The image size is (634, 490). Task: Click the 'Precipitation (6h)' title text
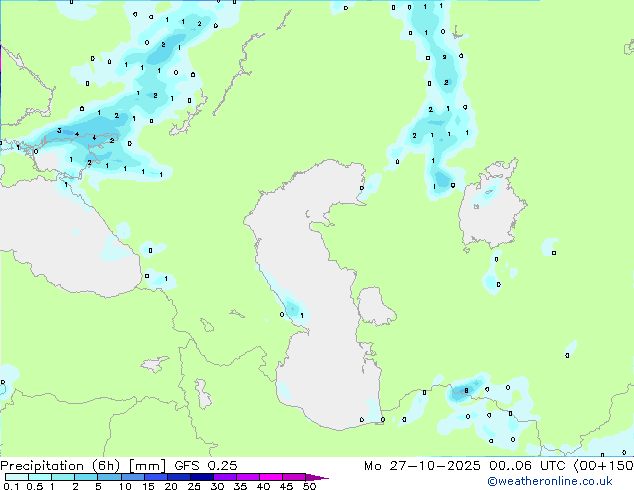click(60, 466)
